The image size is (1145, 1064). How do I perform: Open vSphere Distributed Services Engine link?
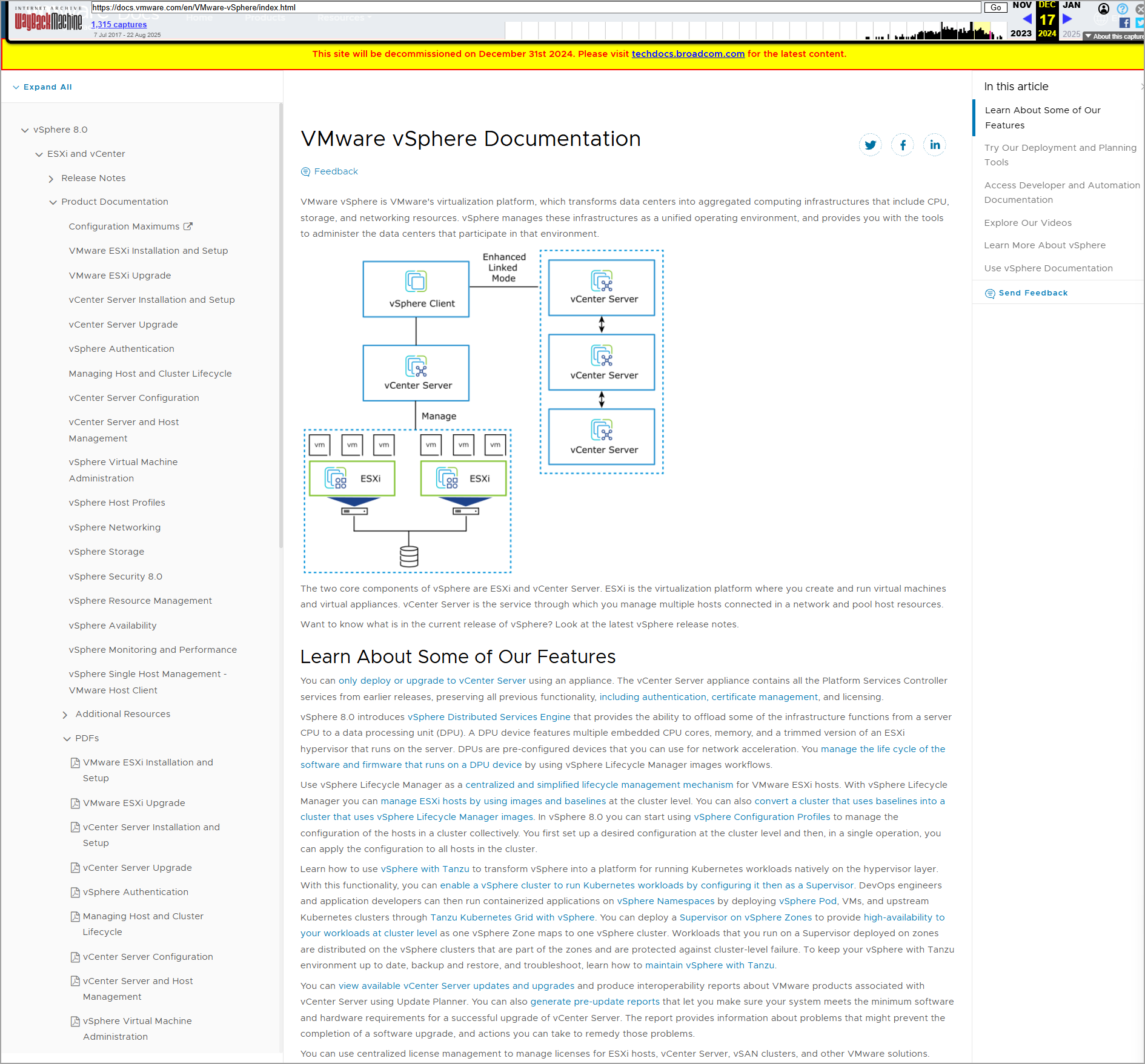tap(488, 717)
